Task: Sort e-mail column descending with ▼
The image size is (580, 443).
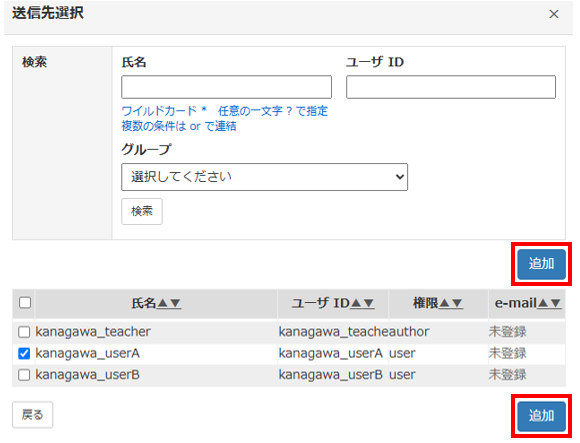Action: (x=556, y=304)
